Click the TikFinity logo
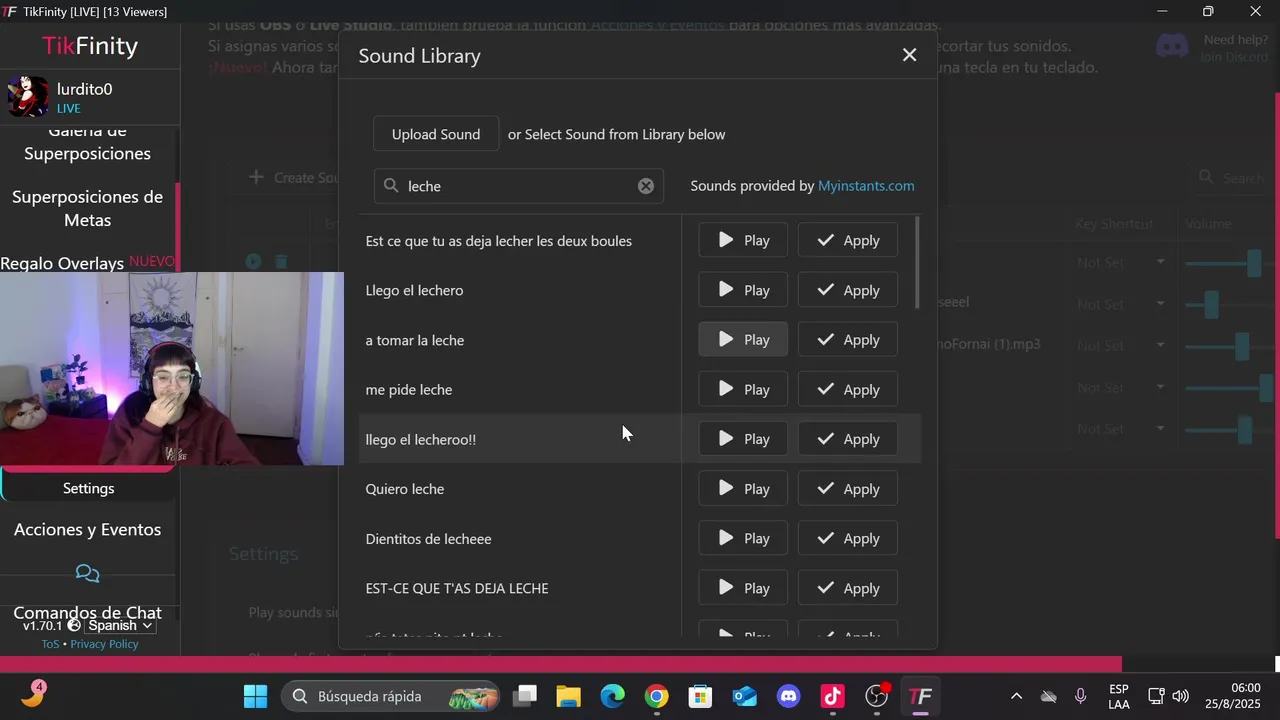 point(90,46)
